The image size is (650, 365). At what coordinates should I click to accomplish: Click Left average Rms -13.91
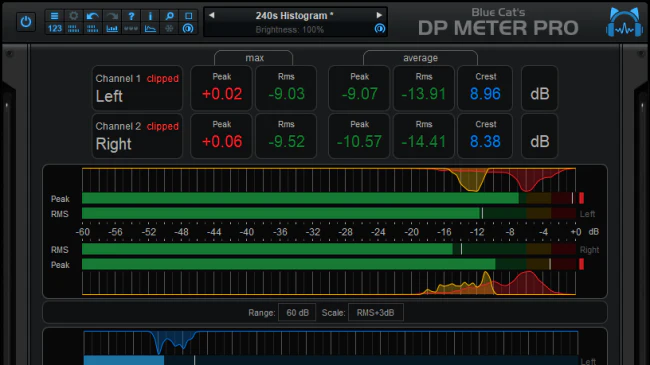(x=424, y=94)
